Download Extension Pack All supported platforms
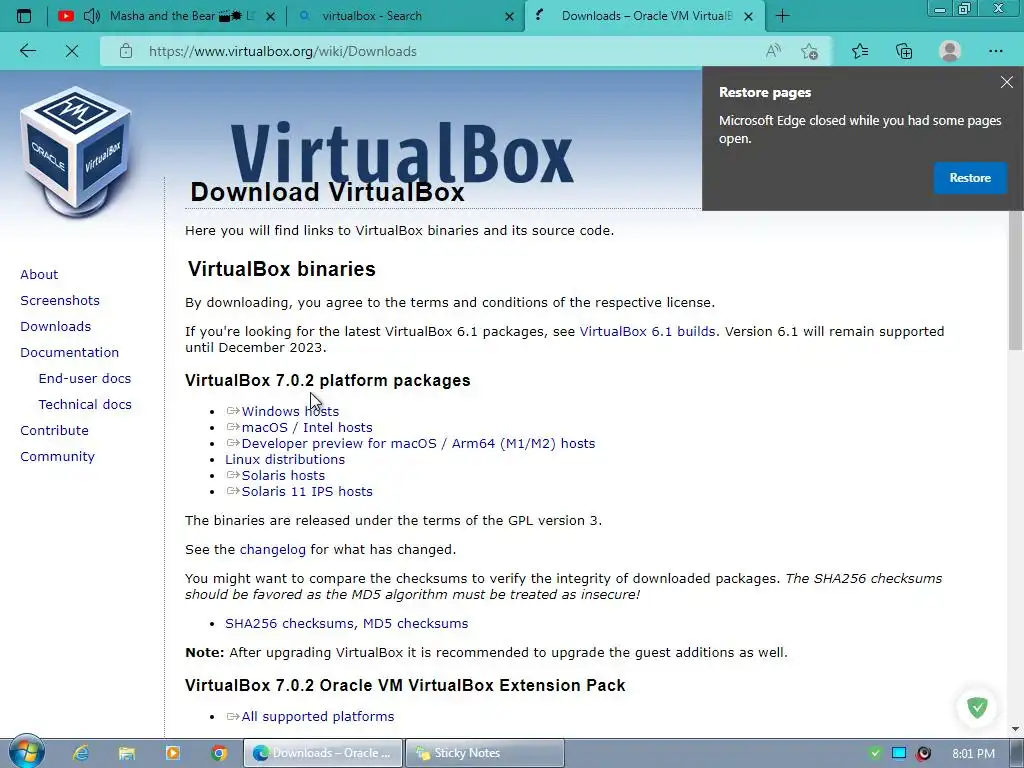This screenshot has height=768, width=1024. (317, 716)
